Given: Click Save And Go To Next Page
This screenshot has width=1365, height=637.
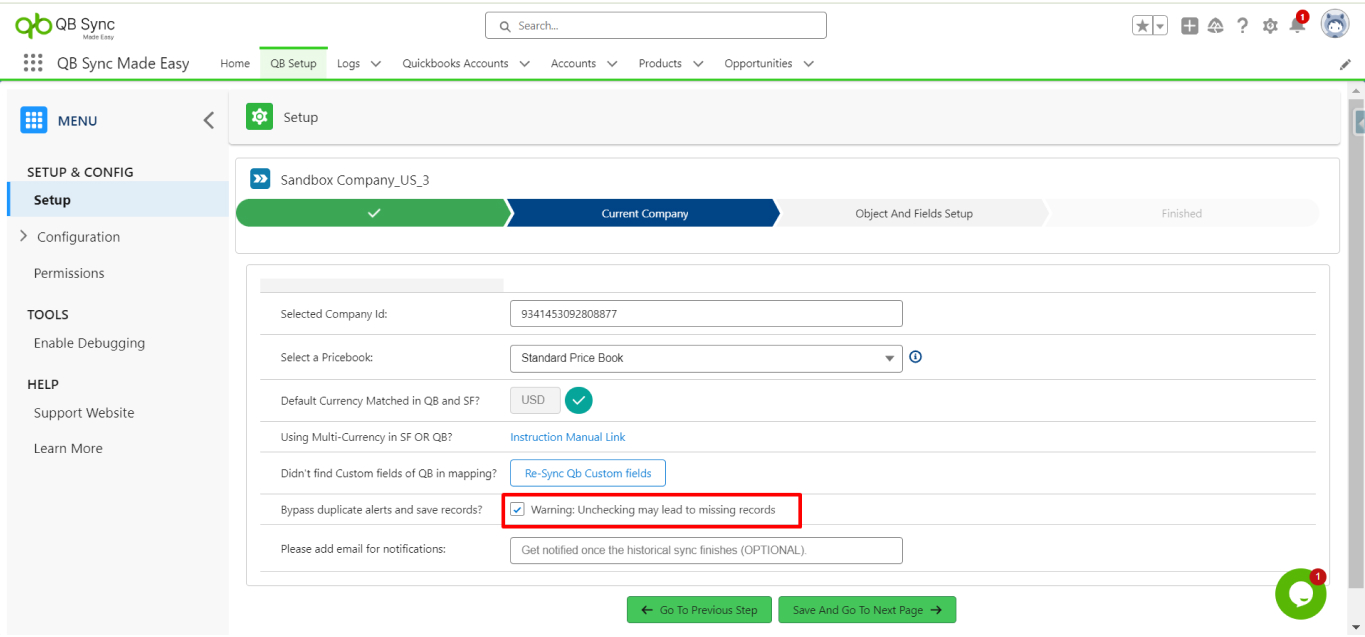Looking at the screenshot, I should click(x=867, y=610).
